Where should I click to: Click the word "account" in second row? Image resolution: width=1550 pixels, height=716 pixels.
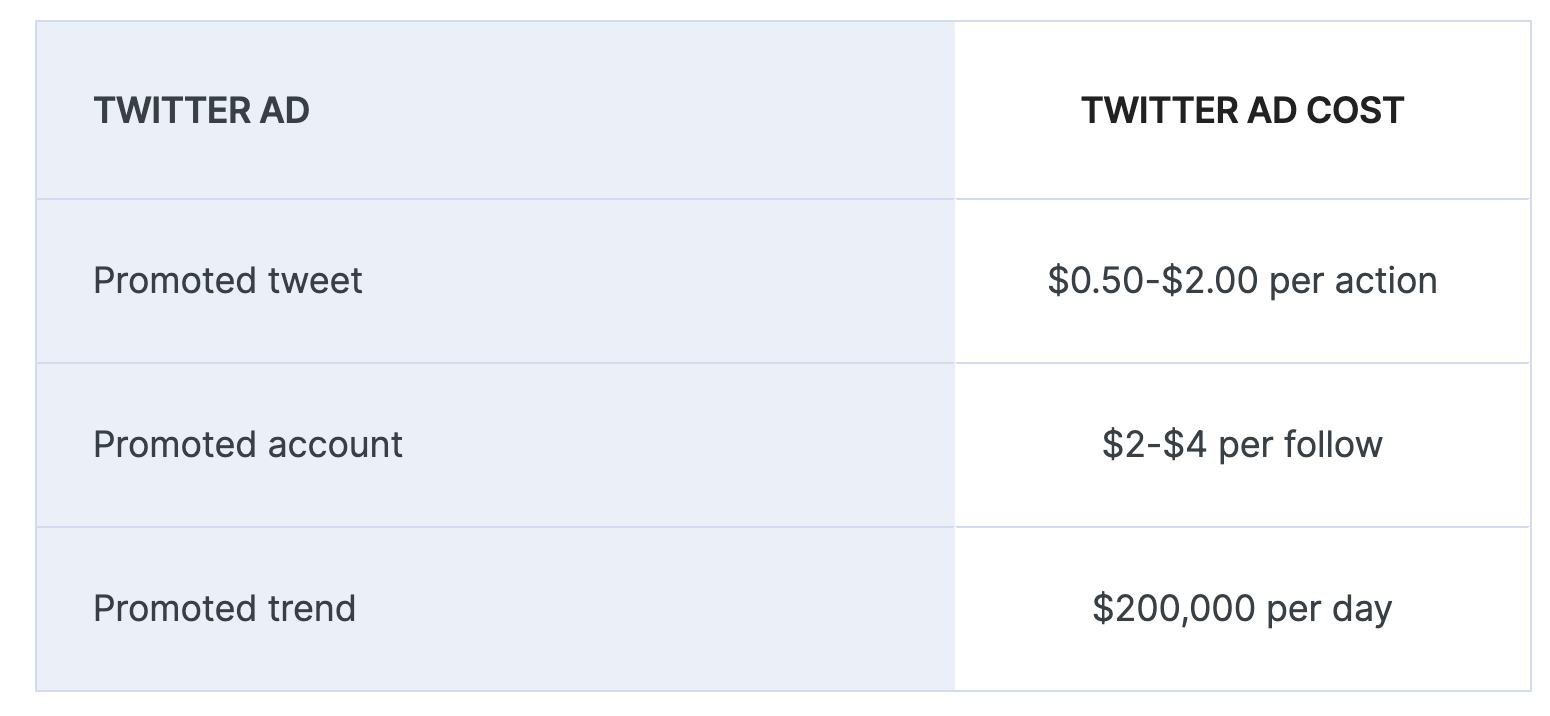[340, 444]
